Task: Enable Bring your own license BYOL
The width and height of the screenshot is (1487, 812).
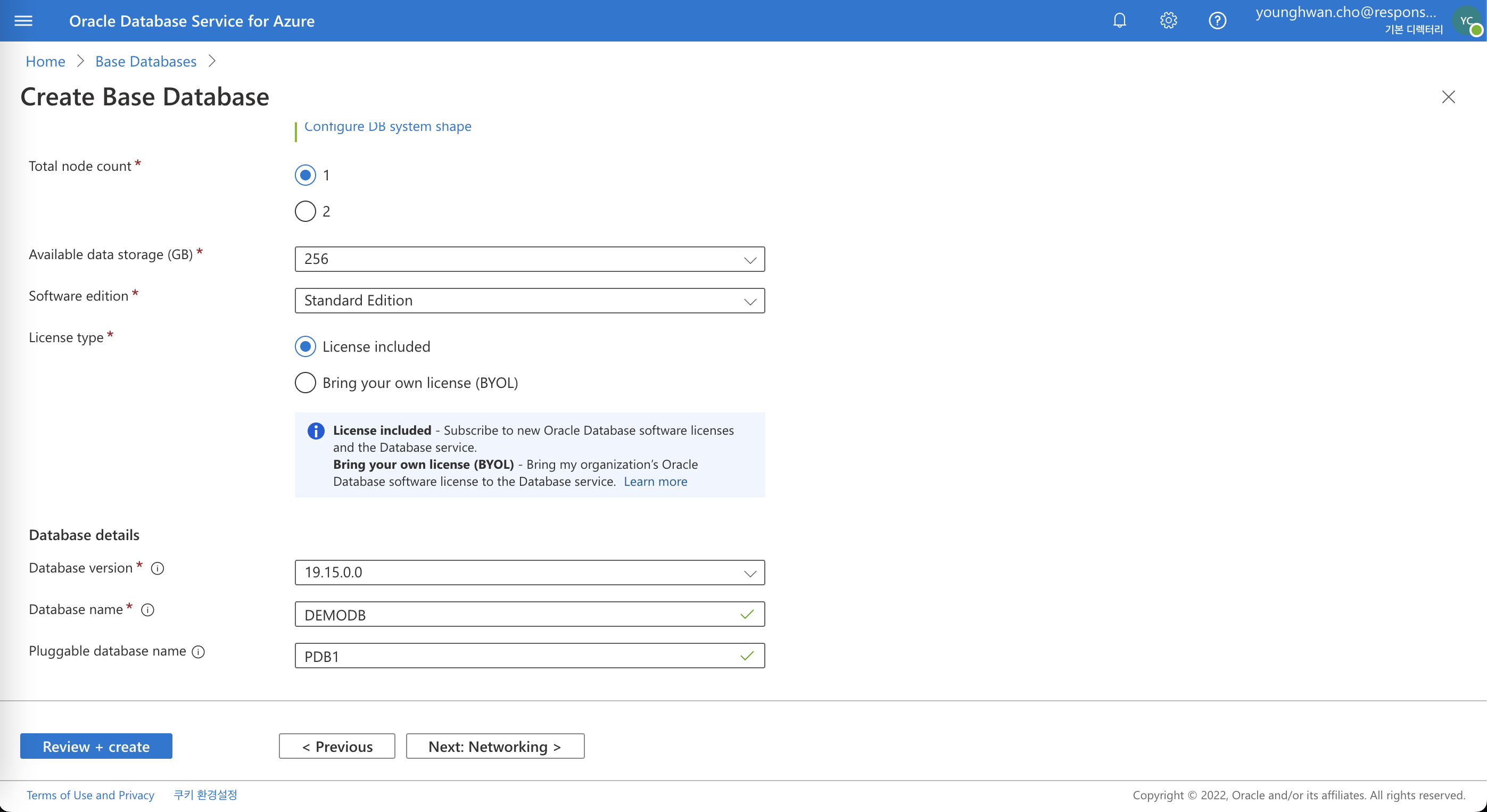Action: coord(305,382)
